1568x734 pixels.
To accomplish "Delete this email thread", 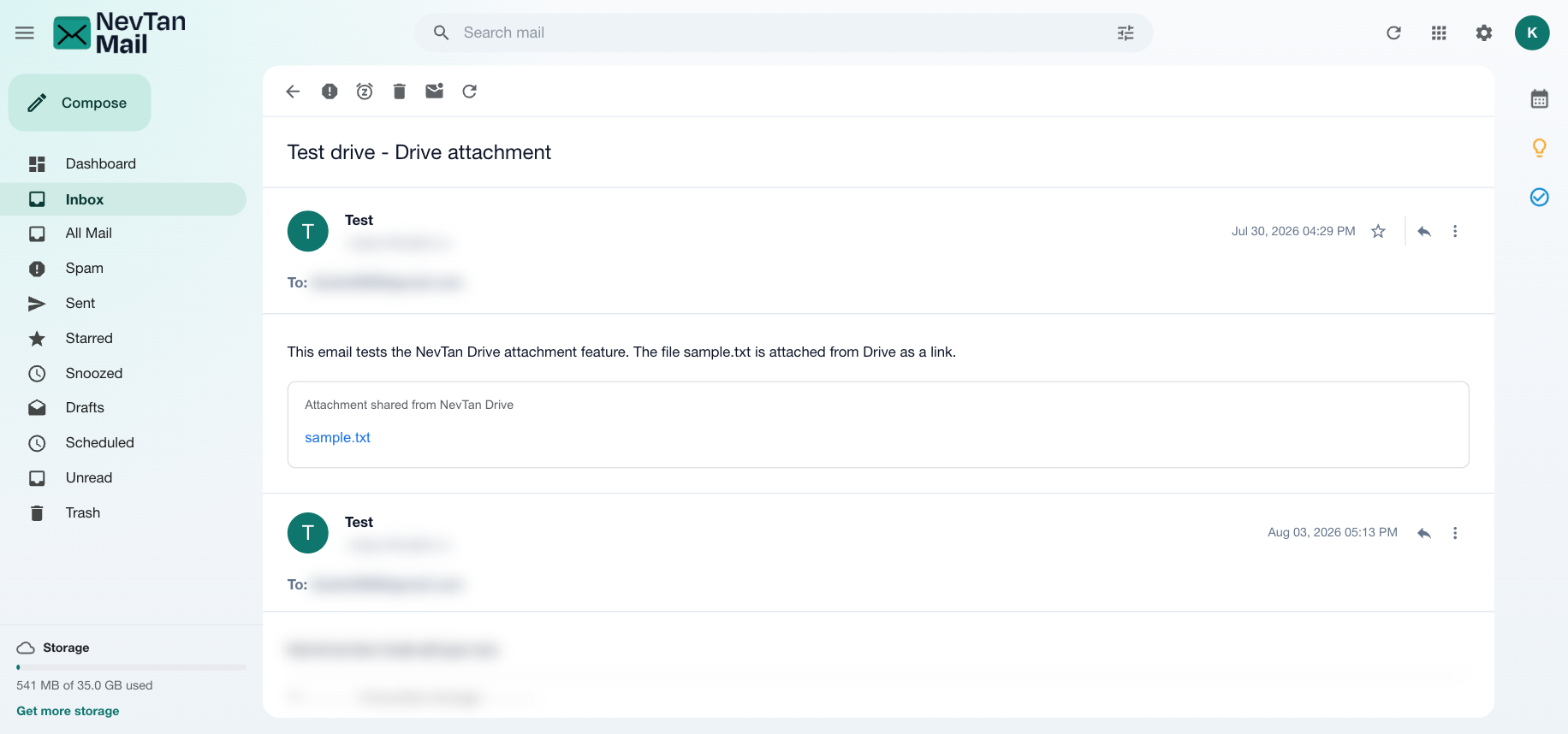I will 399,92.
